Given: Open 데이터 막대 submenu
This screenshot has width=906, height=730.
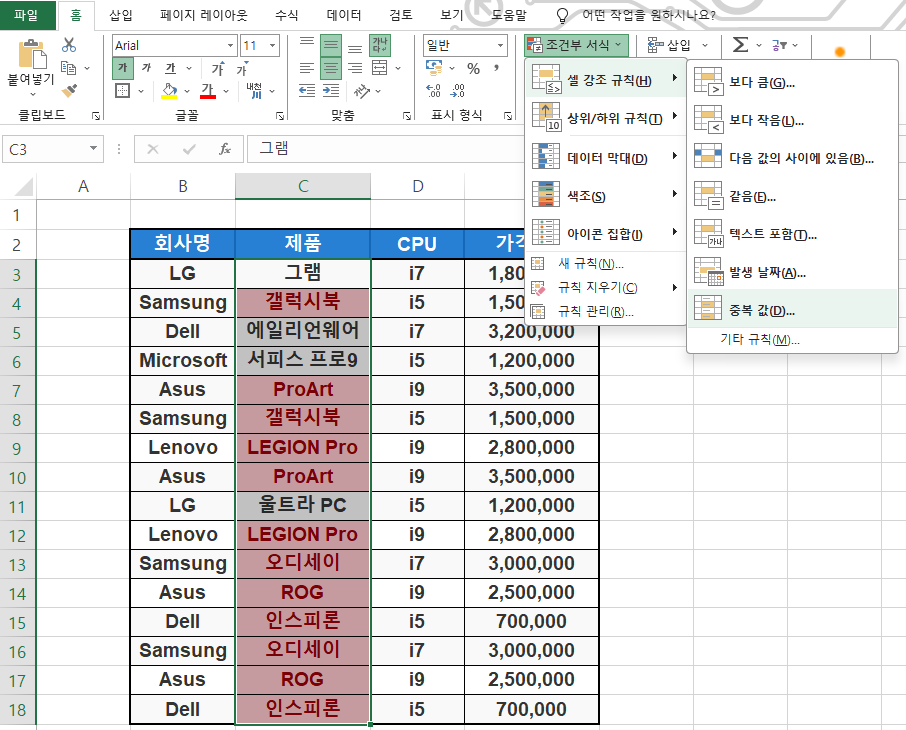Looking at the screenshot, I should 606,157.
